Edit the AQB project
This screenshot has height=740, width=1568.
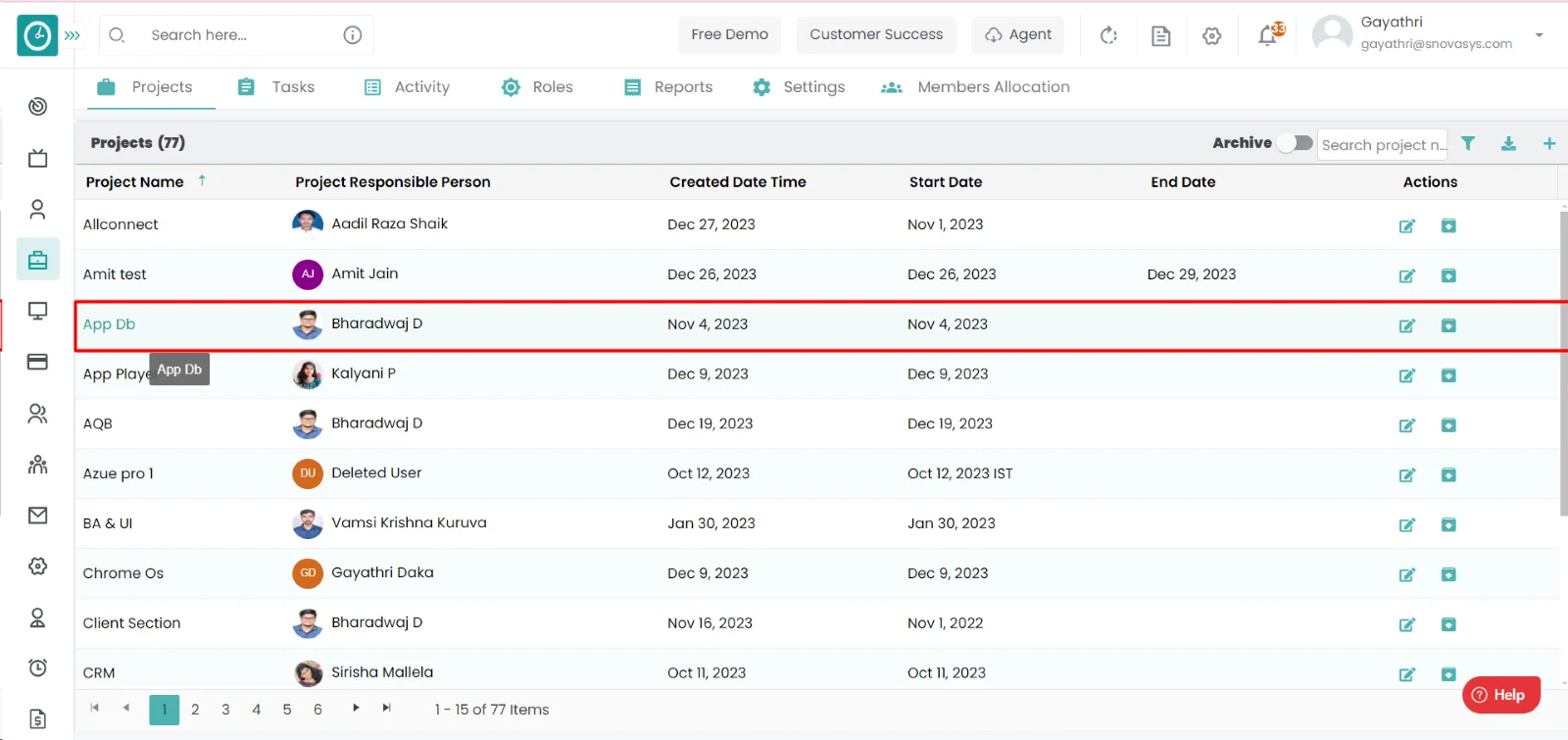[1407, 425]
